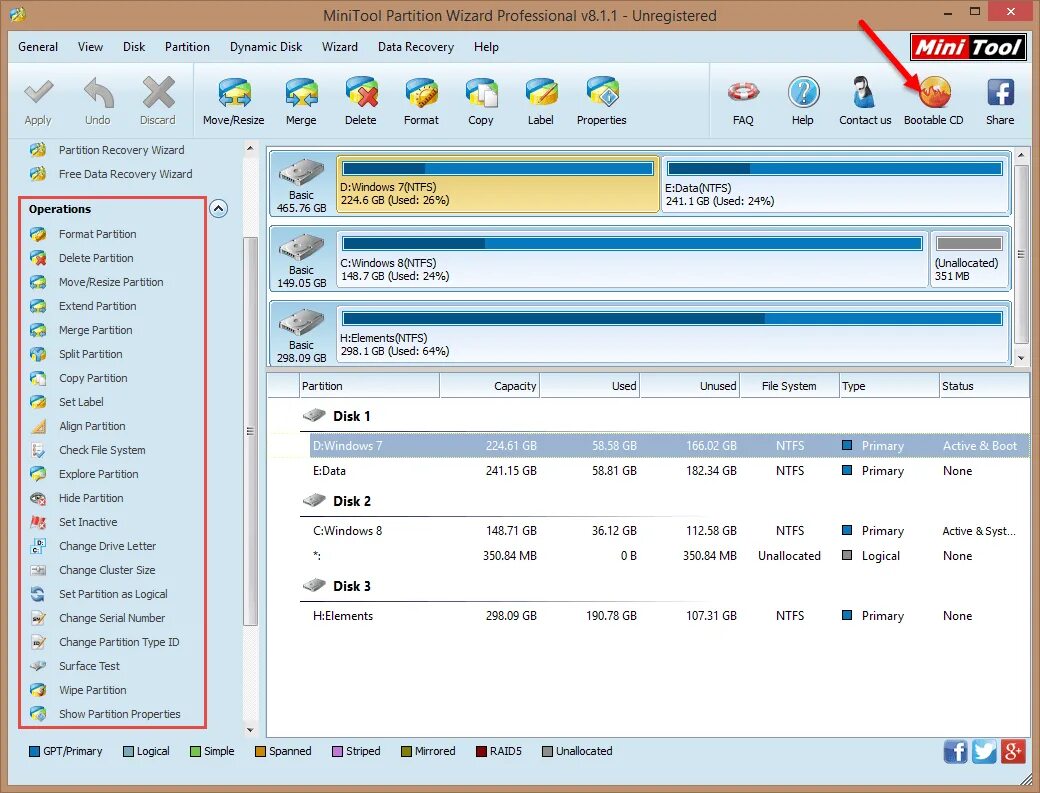Click the RAID5 dark red legend swatch
Screen dimensions: 1040x793
point(482,751)
